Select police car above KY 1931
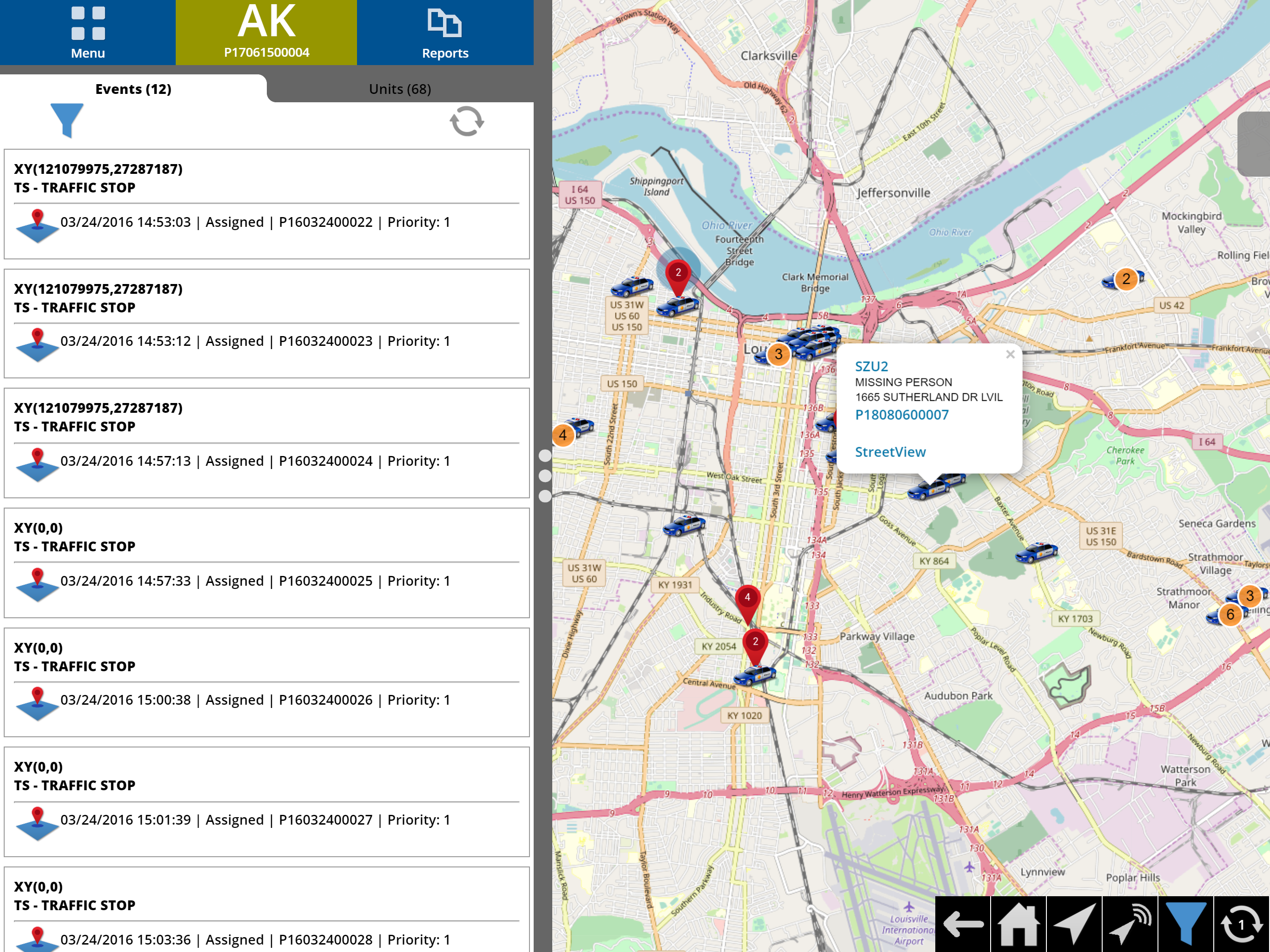 click(x=684, y=525)
